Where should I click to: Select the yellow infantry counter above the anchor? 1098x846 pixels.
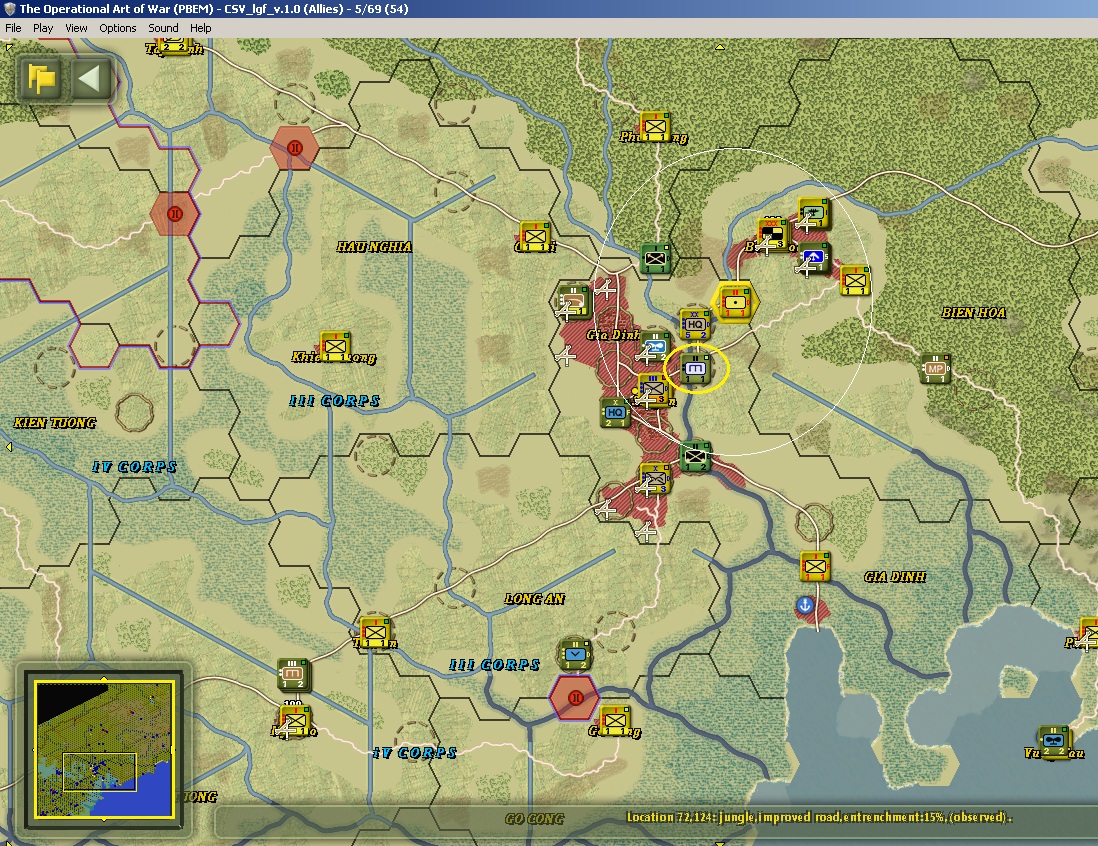click(x=815, y=566)
